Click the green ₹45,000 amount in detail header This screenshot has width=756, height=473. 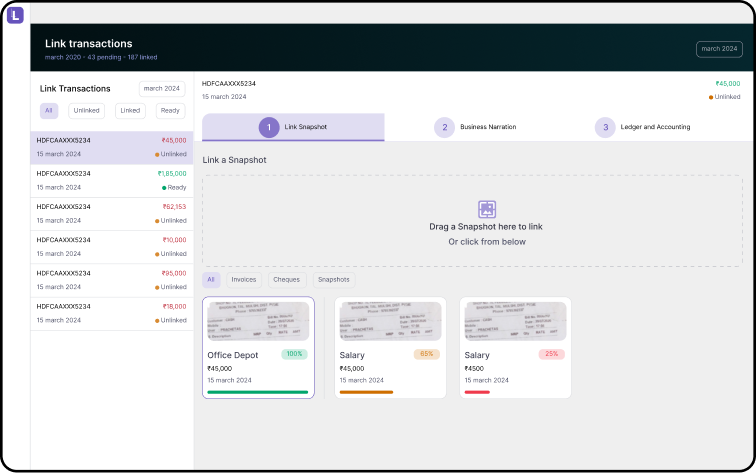728,83
